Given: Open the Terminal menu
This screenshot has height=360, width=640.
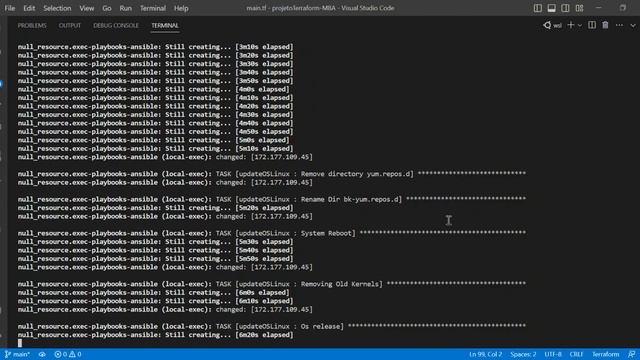Looking at the screenshot, I should pyautogui.click(x=153, y=8).
